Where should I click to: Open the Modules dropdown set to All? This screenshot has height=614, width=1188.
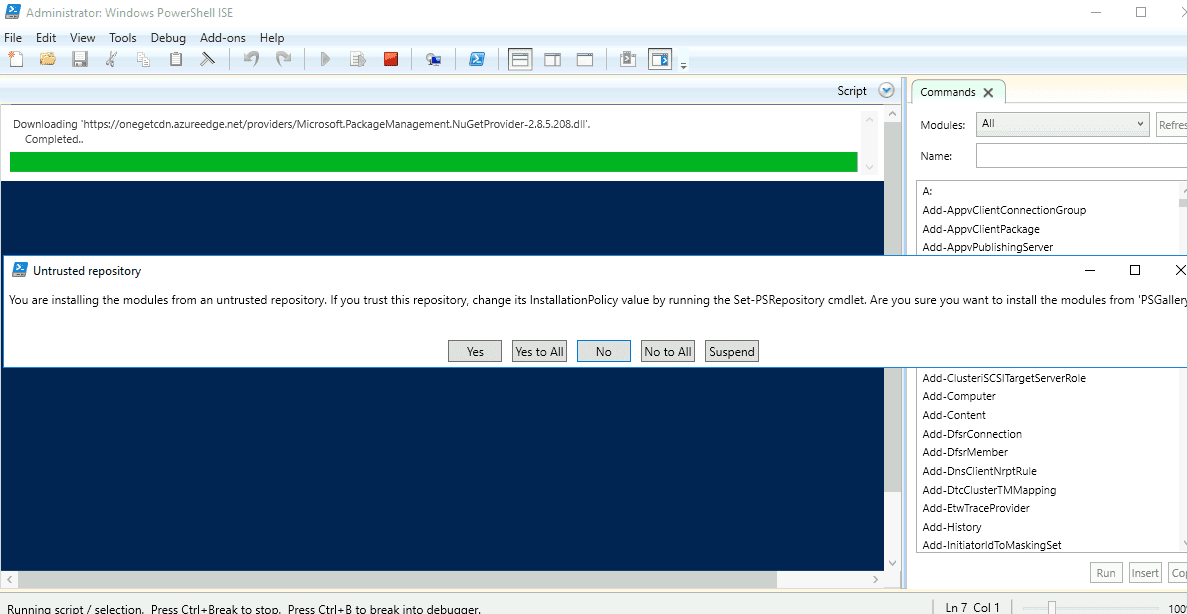tap(1062, 124)
